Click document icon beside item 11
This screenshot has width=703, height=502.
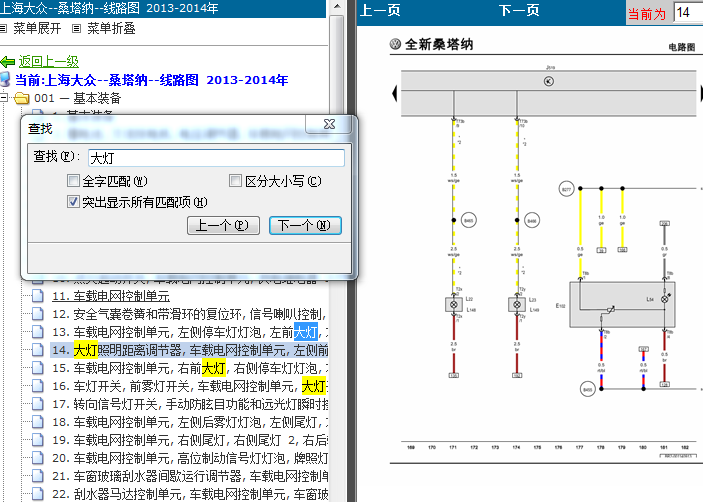coord(38,296)
